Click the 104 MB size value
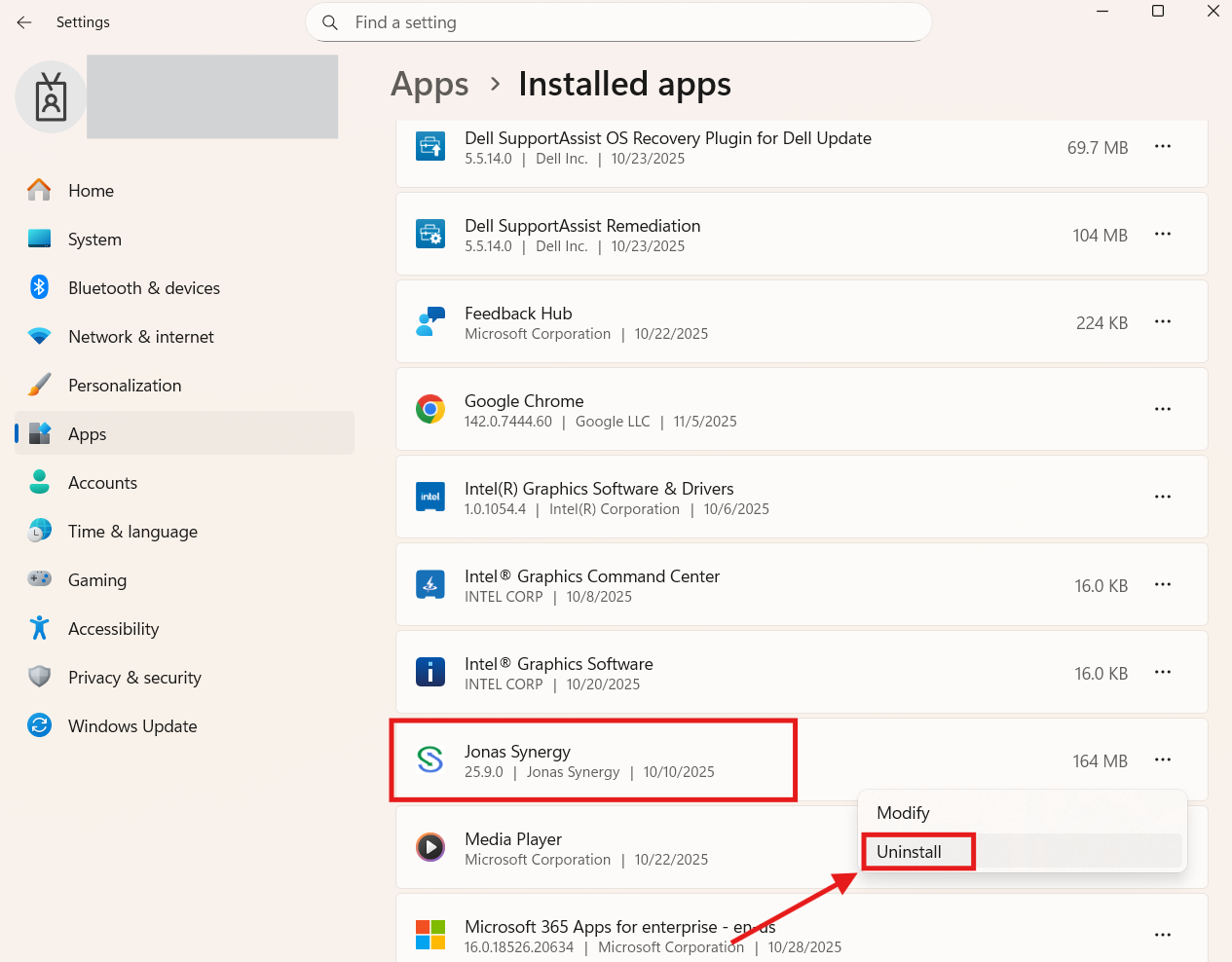This screenshot has width=1232, height=962. (1100, 236)
